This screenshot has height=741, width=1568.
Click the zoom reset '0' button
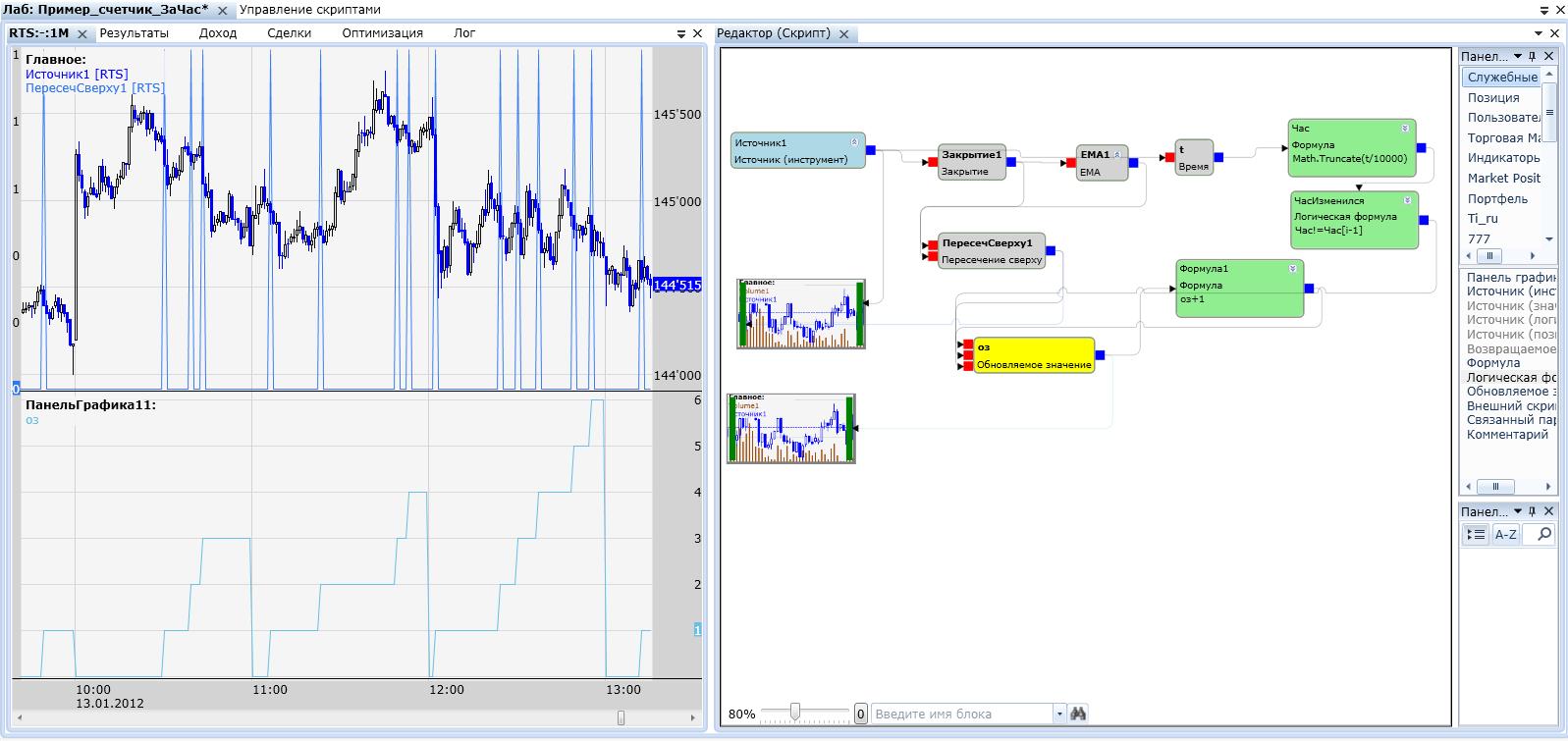coord(860,714)
